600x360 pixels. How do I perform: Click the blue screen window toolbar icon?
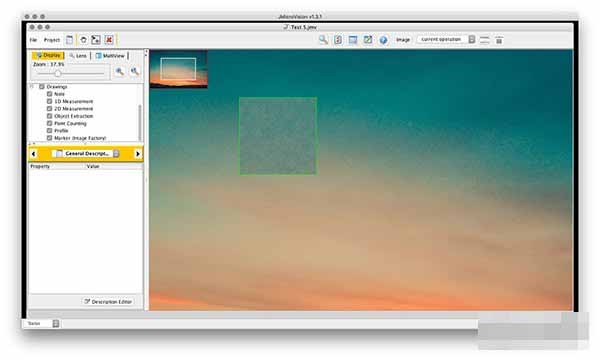(x=353, y=40)
